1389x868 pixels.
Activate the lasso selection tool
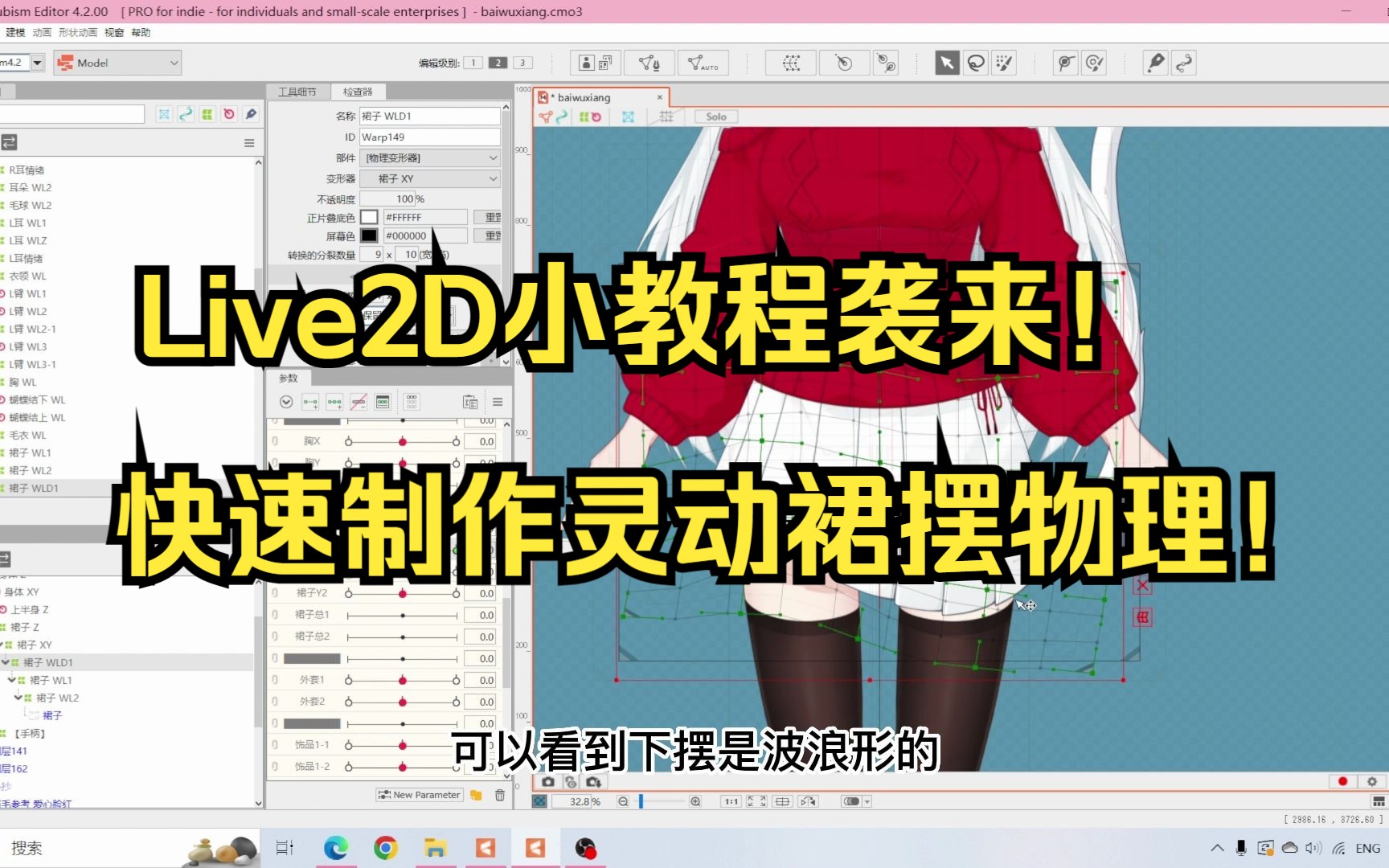pos(976,63)
